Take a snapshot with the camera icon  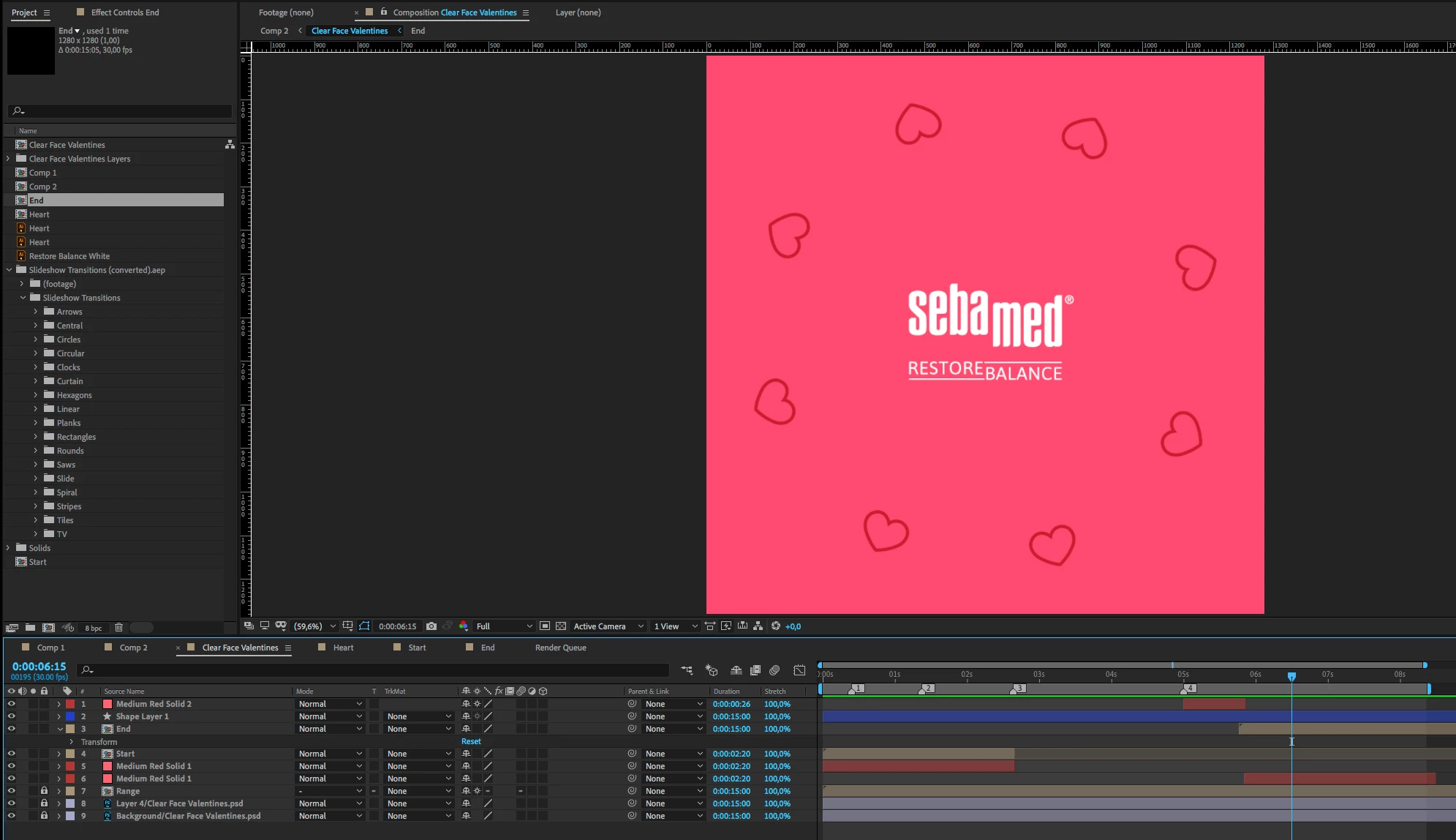tap(431, 626)
